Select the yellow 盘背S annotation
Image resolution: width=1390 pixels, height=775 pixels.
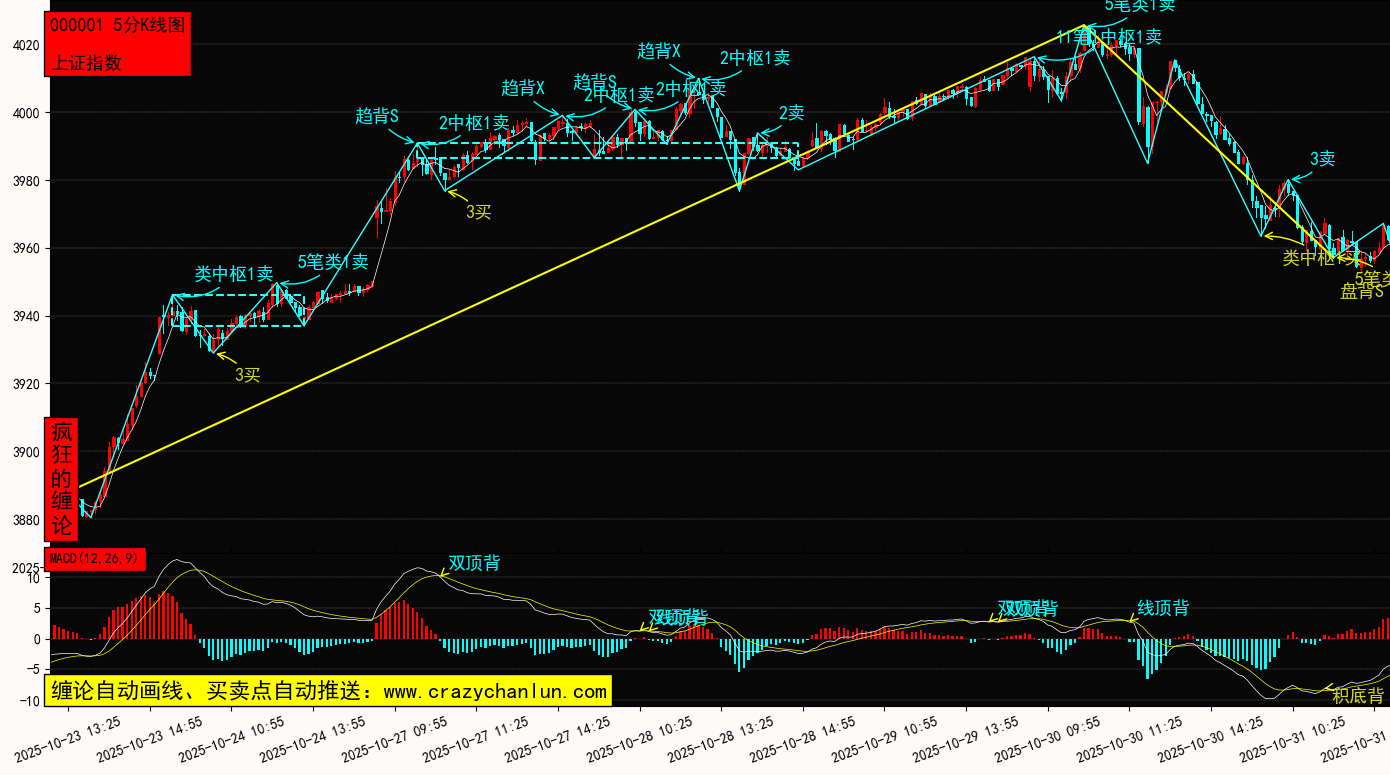1361,292
